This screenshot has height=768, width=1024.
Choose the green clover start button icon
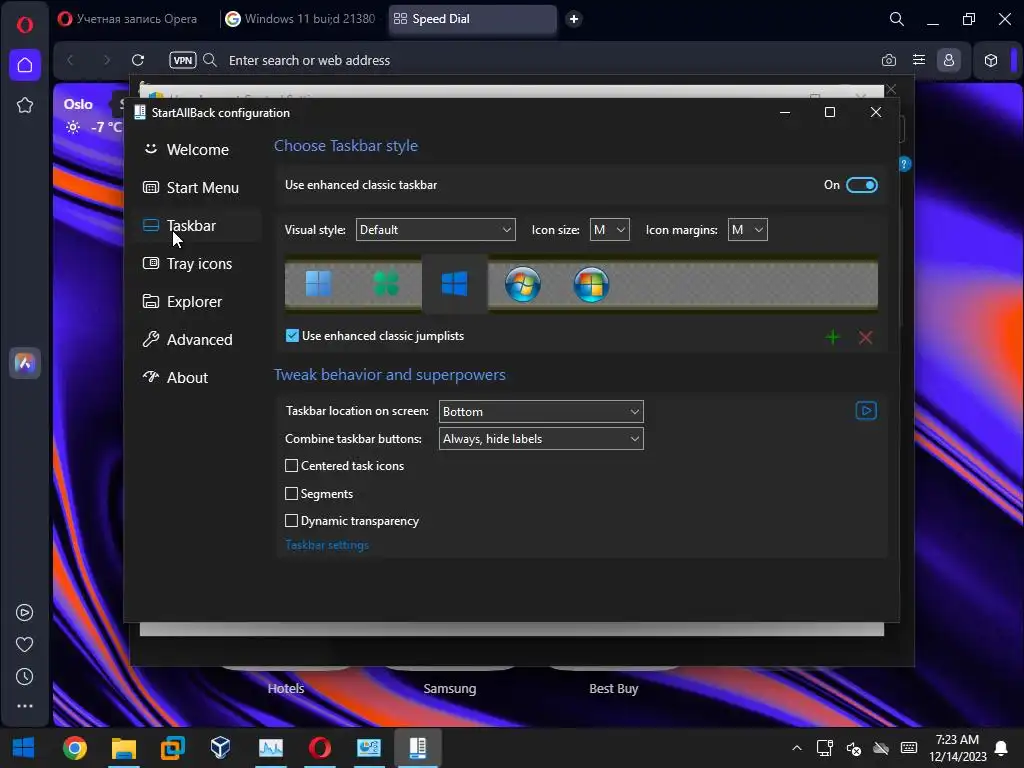click(386, 284)
